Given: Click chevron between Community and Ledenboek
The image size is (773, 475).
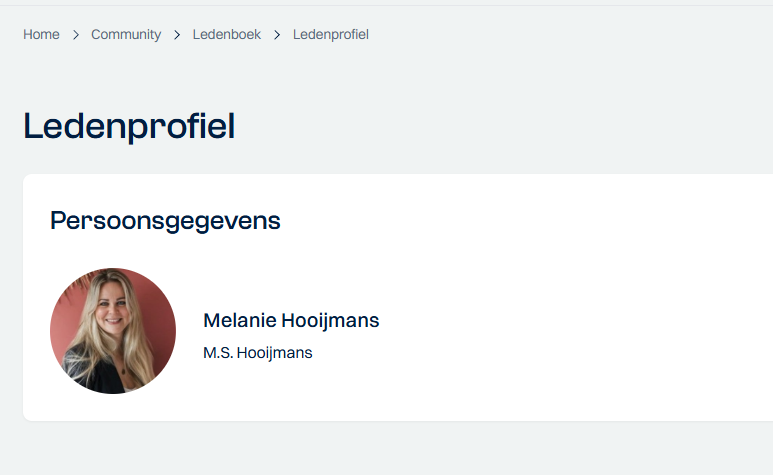Looking at the screenshot, I should click(177, 35).
